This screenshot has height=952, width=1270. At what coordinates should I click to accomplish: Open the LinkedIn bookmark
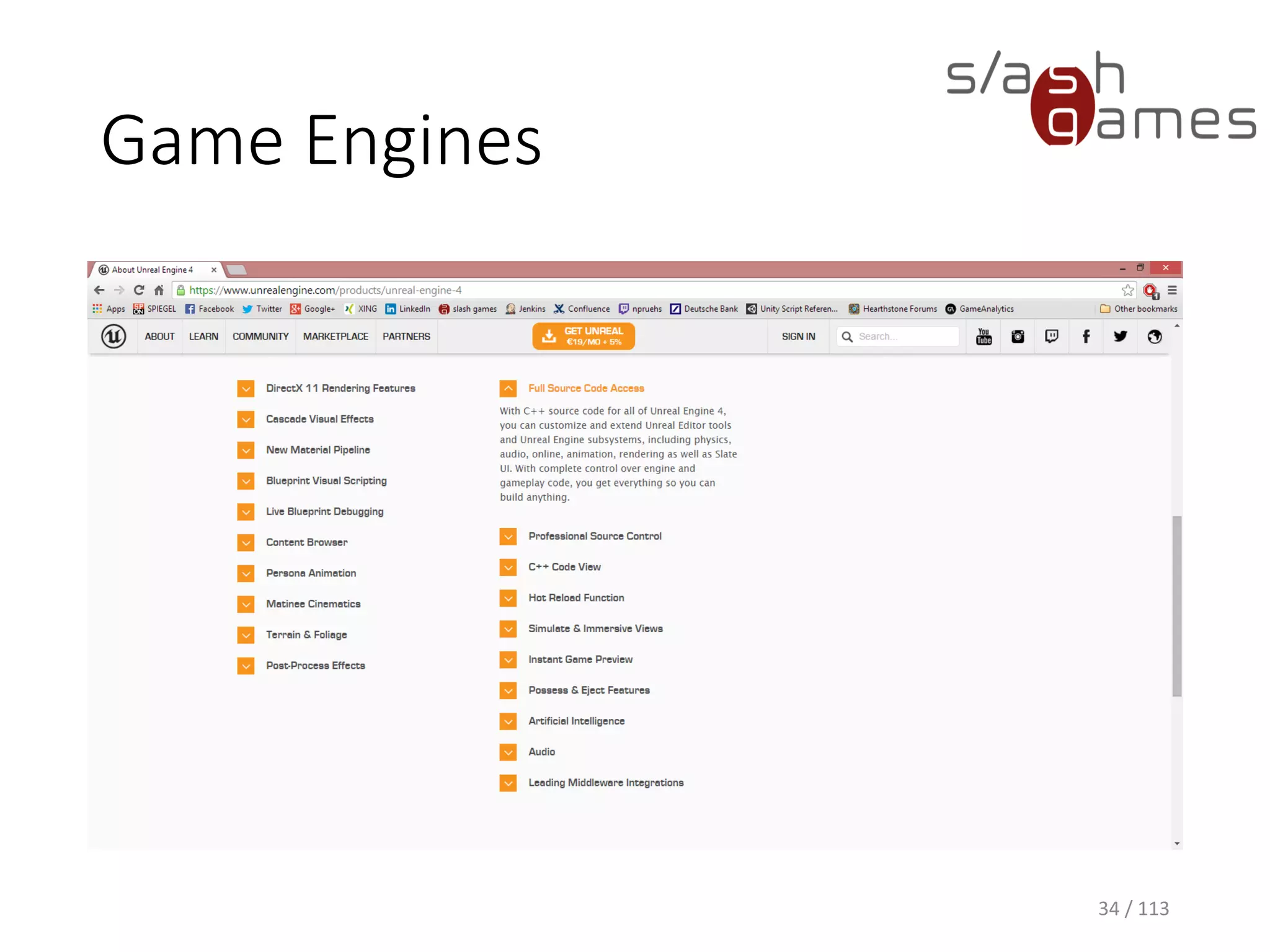[x=407, y=309]
